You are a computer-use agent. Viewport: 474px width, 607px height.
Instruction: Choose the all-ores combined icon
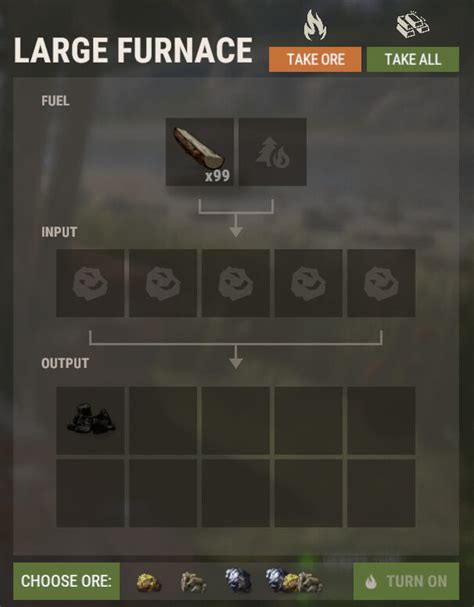(294, 581)
